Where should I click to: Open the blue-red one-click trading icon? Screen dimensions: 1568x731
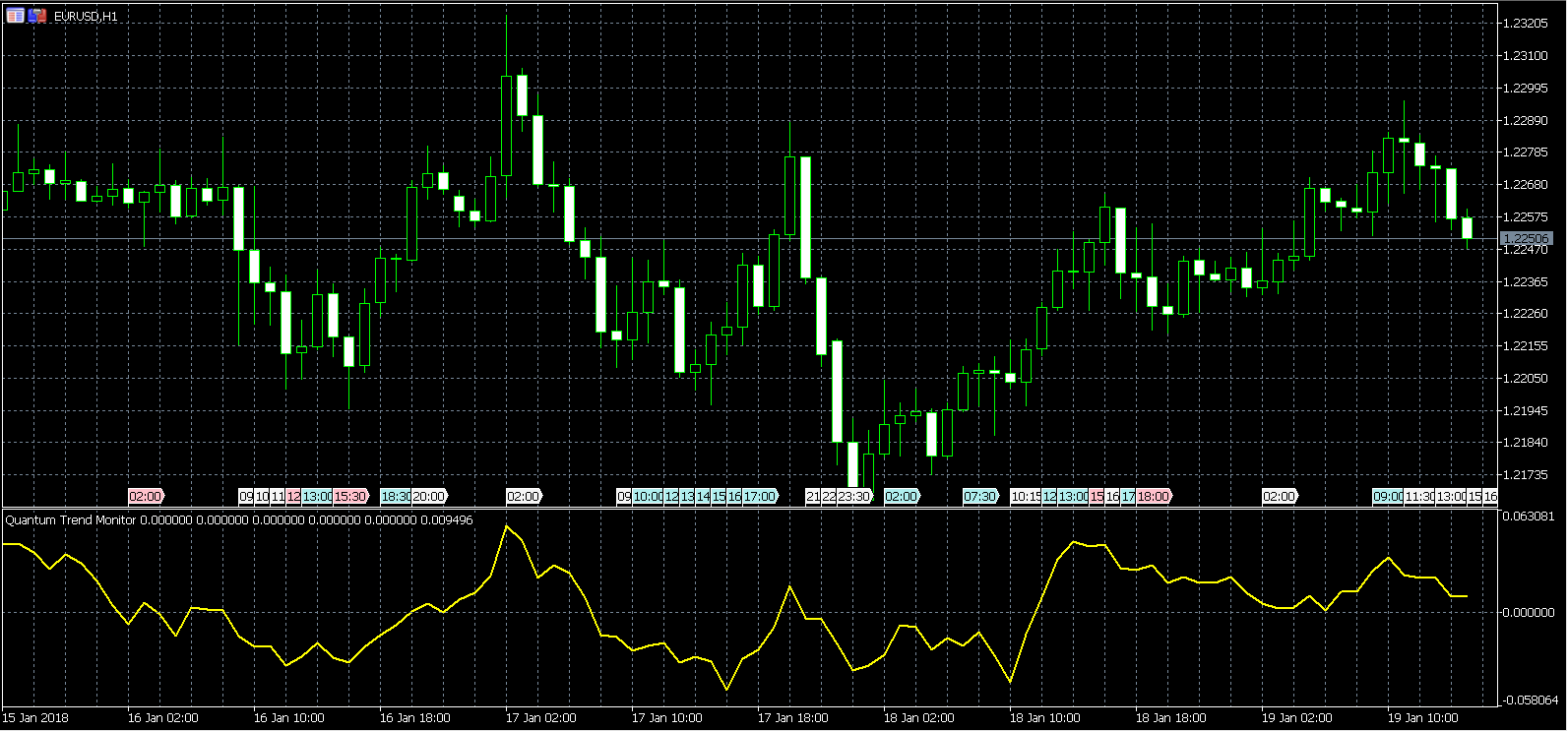pyautogui.click(x=37, y=16)
